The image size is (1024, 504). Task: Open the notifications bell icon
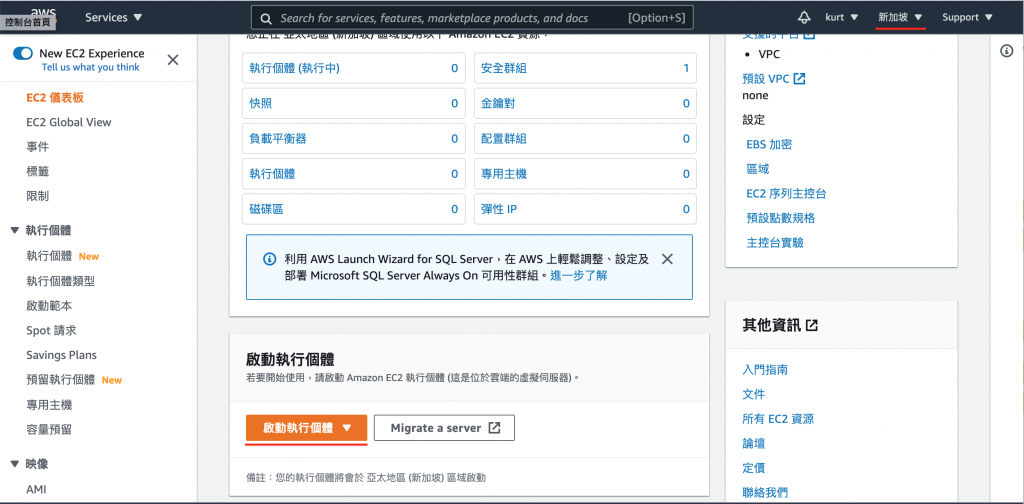click(x=804, y=17)
